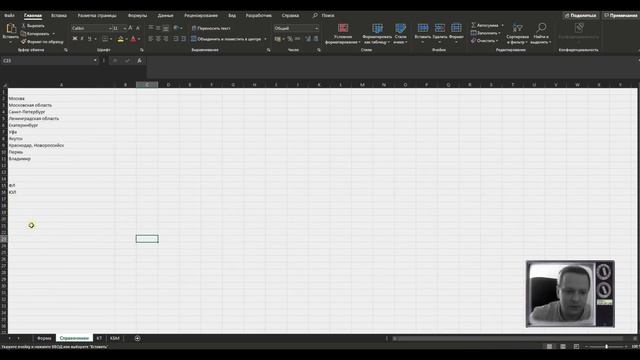The image size is (640, 360).
Task: Click the Примечания comments button
Action: point(621,16)
